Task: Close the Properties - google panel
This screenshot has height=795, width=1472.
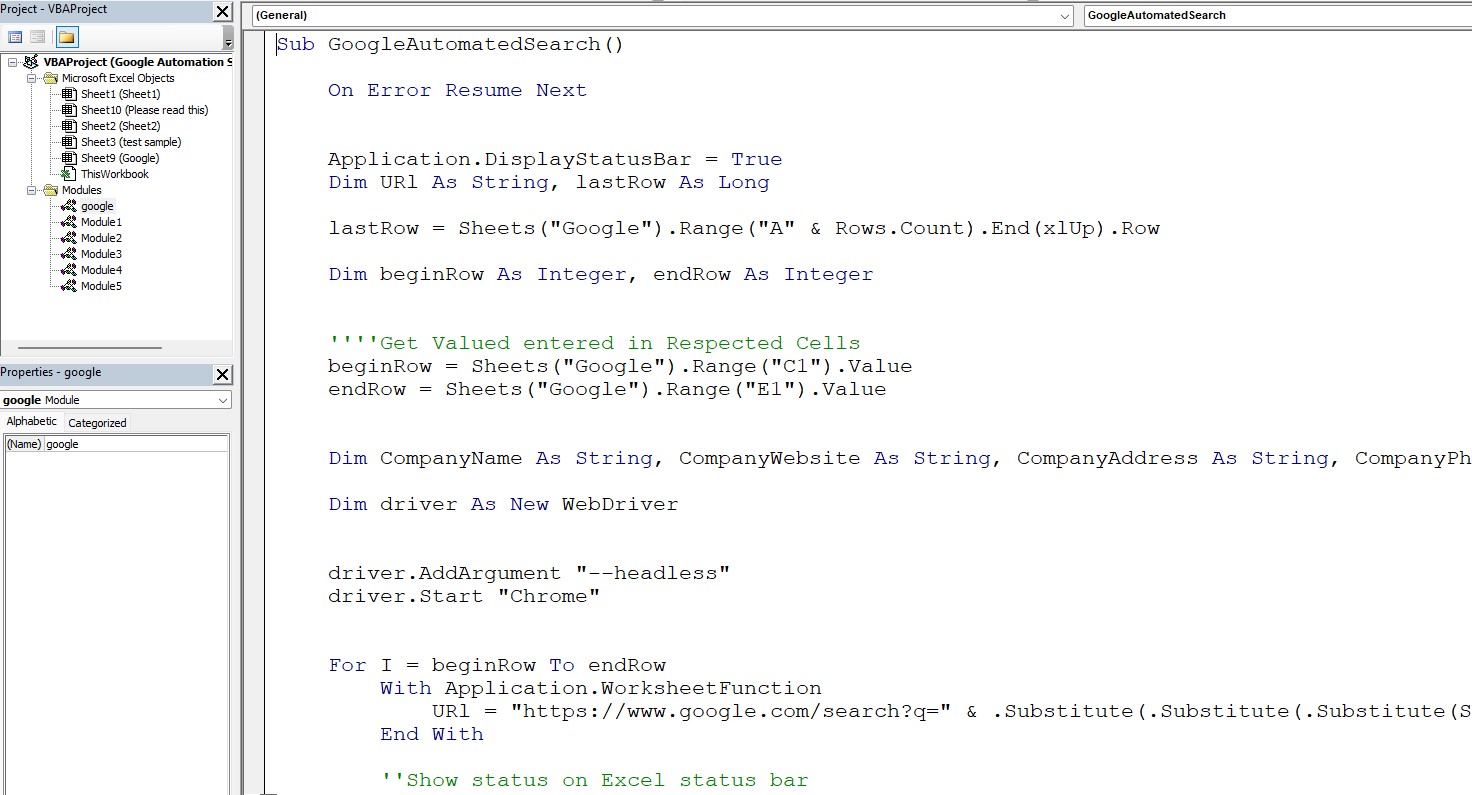Action: point(223,375)
